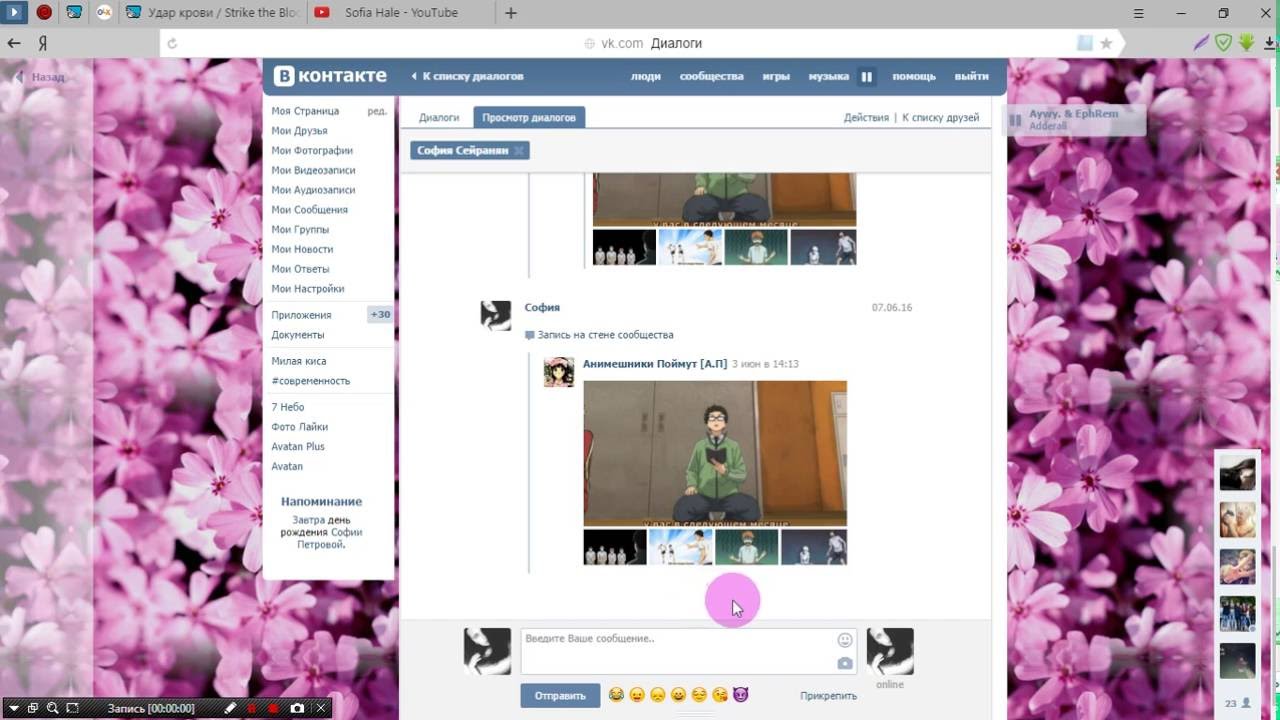The width and height of the screenshot is (1280, 720).
Task: Open the 23 online friends counter
Action: (1237, 703)
